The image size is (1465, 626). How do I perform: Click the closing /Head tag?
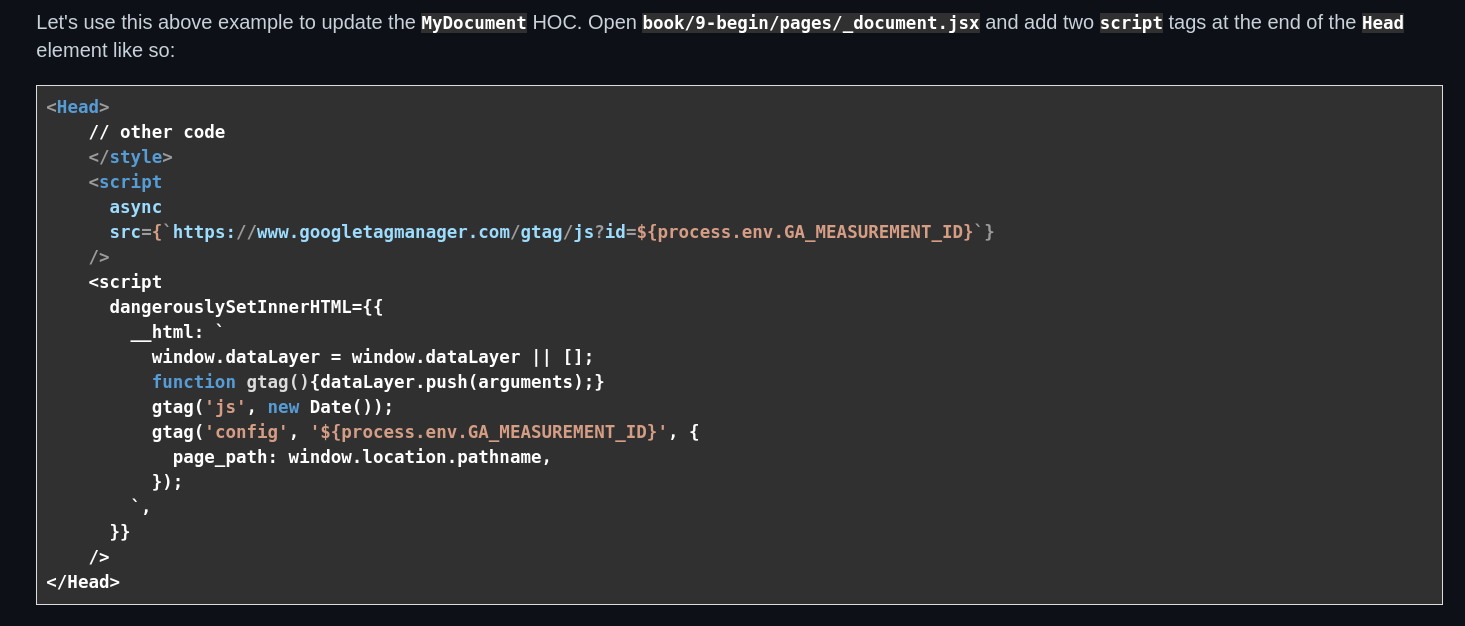(x=83, y=581)
